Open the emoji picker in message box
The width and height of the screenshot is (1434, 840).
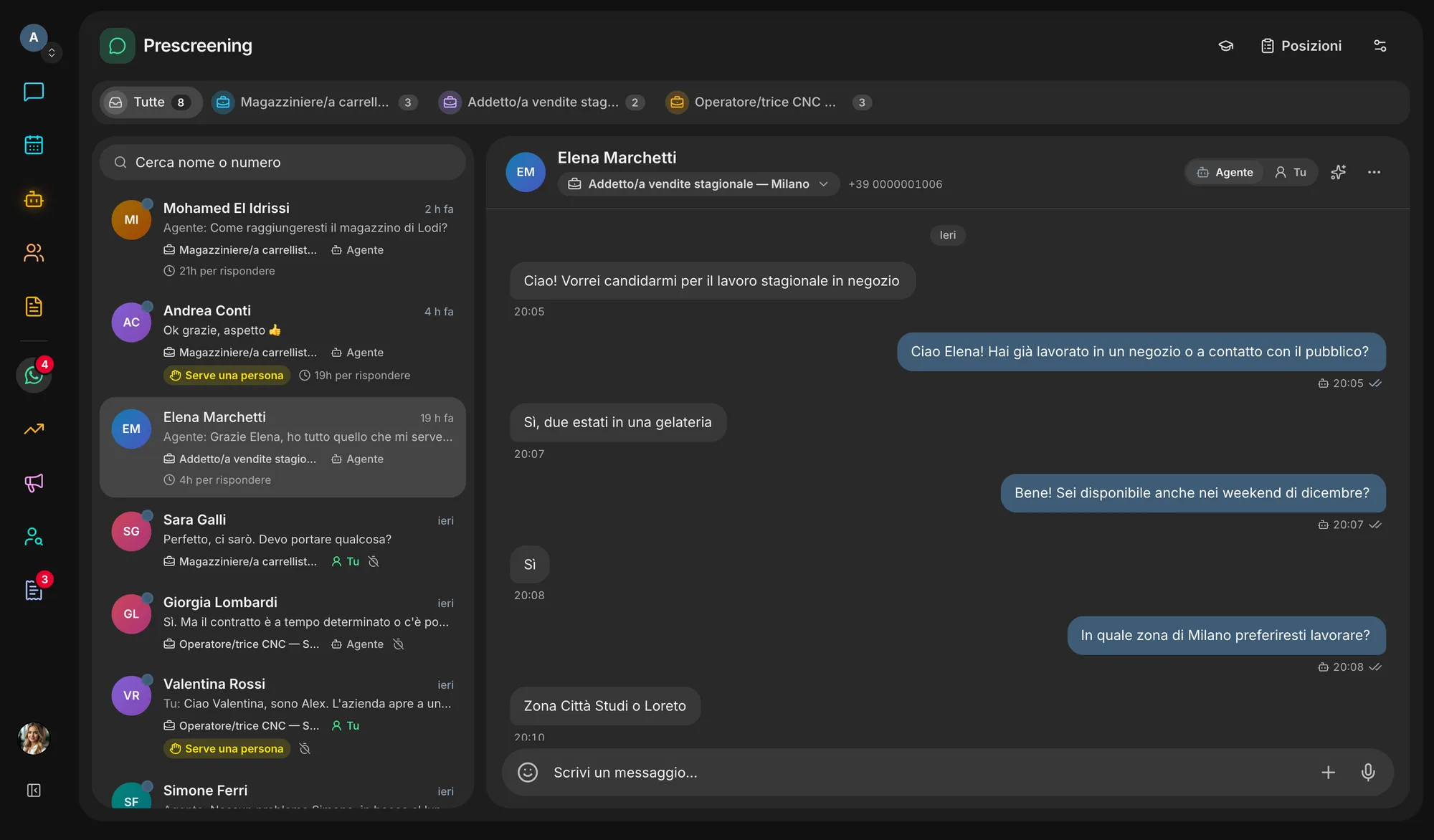click(528, 773)
